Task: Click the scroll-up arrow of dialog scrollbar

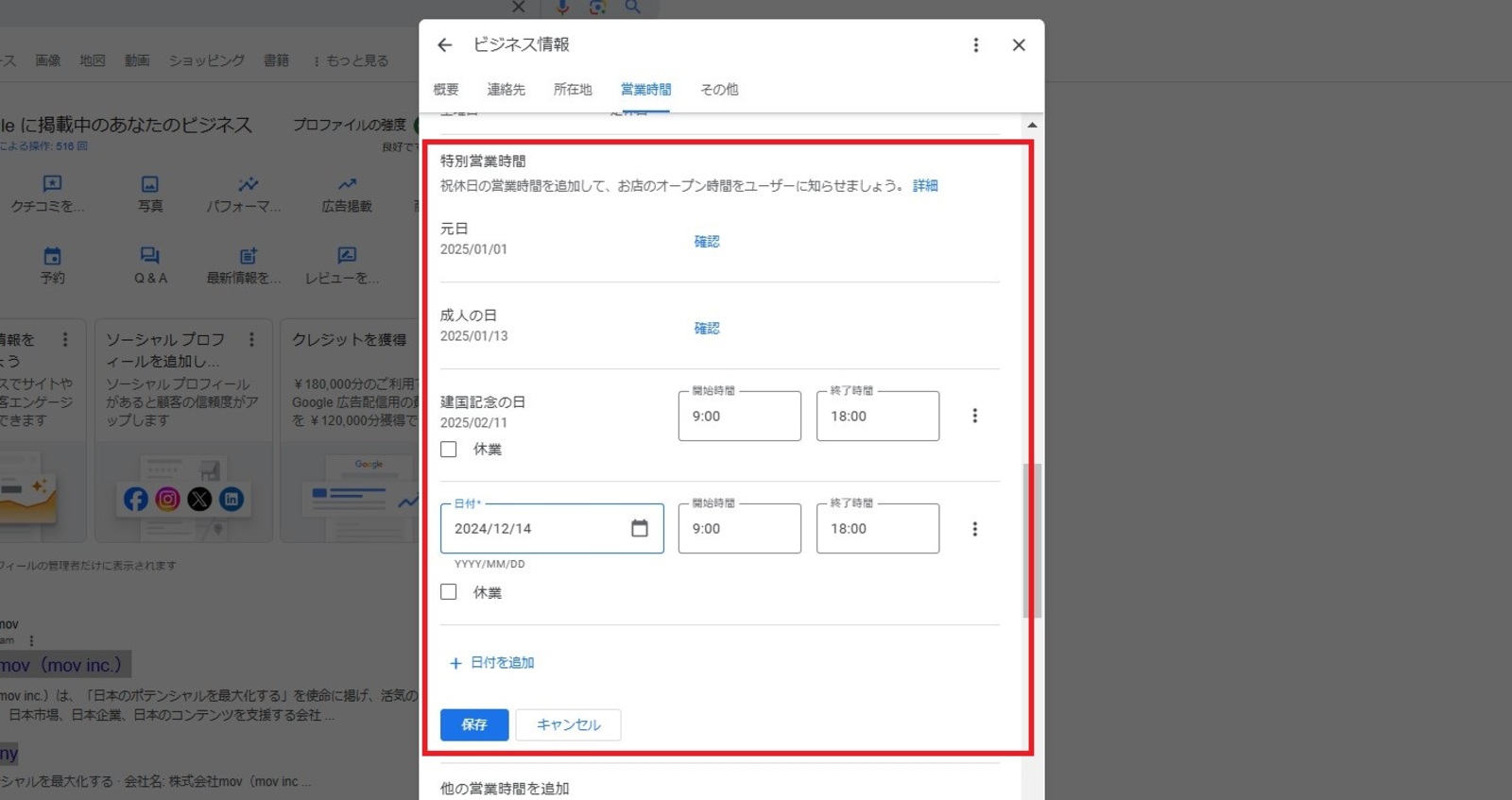Action: coord(1032,125)
